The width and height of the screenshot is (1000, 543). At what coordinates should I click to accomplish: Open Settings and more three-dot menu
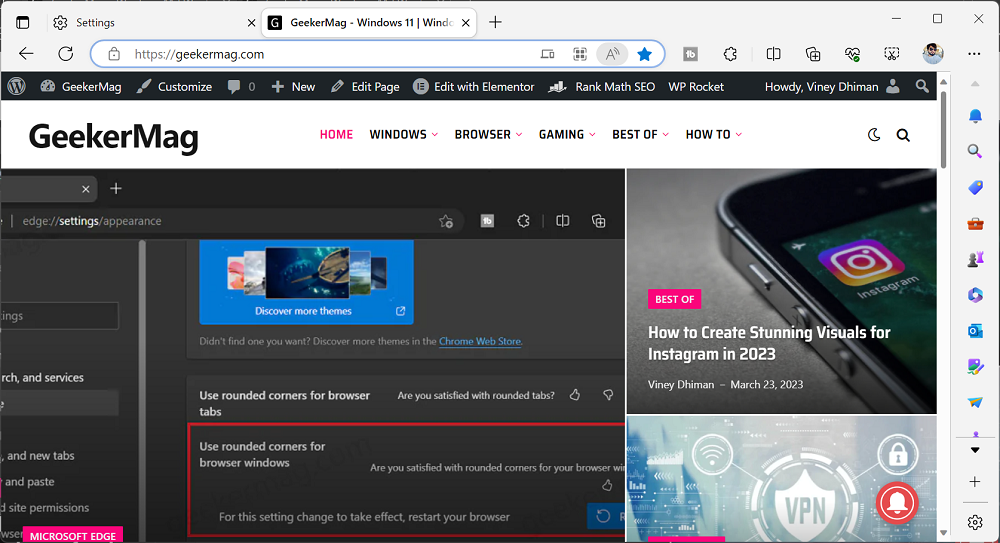(x=974, y=54)
